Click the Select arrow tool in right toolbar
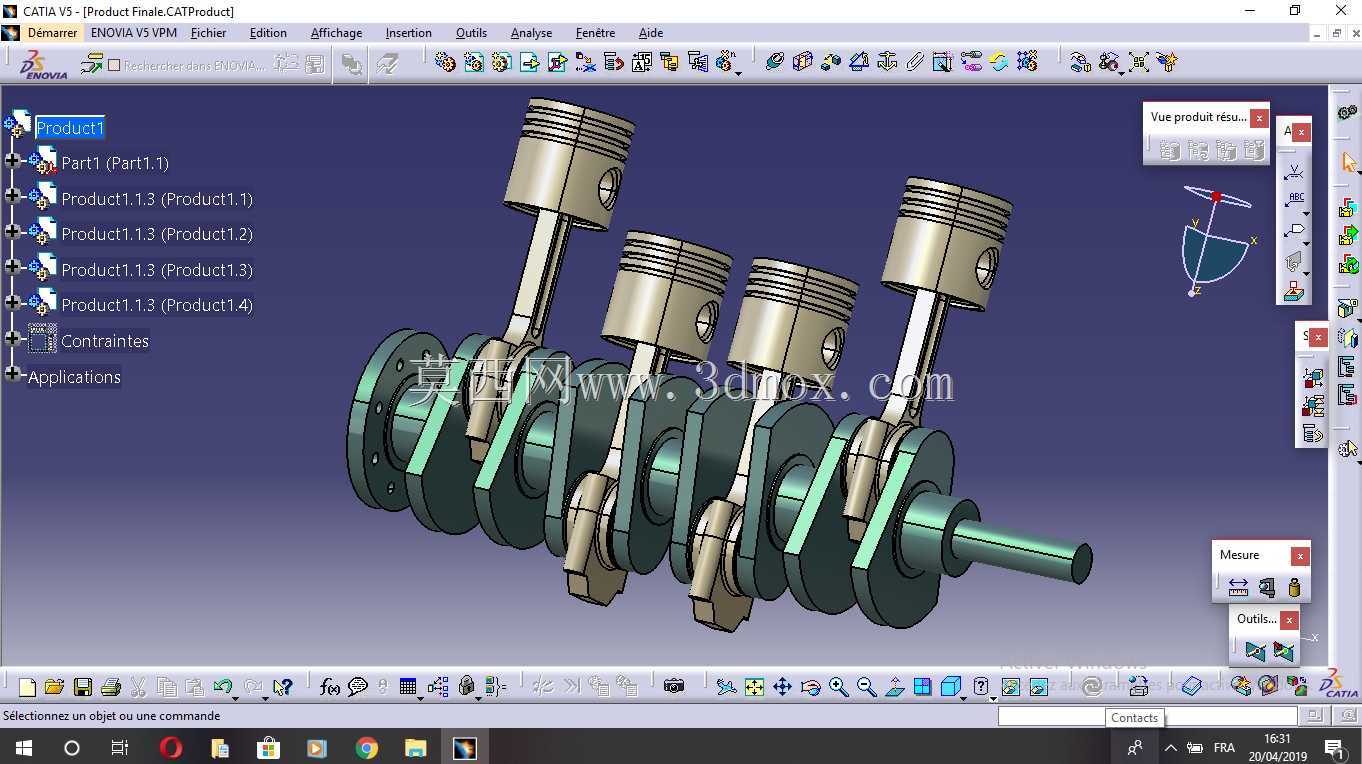The image size is (1362, 764). 1348,162
